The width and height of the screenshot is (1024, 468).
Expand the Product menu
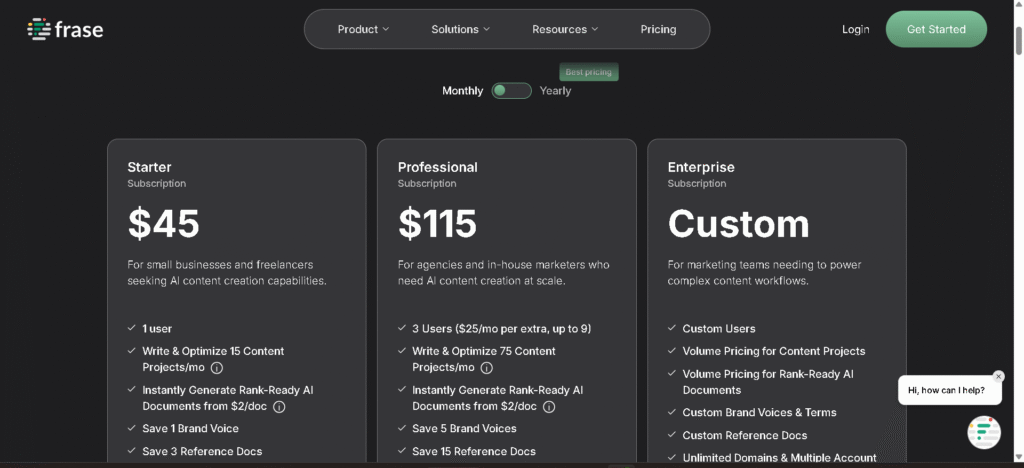click(x=363, y=29)
